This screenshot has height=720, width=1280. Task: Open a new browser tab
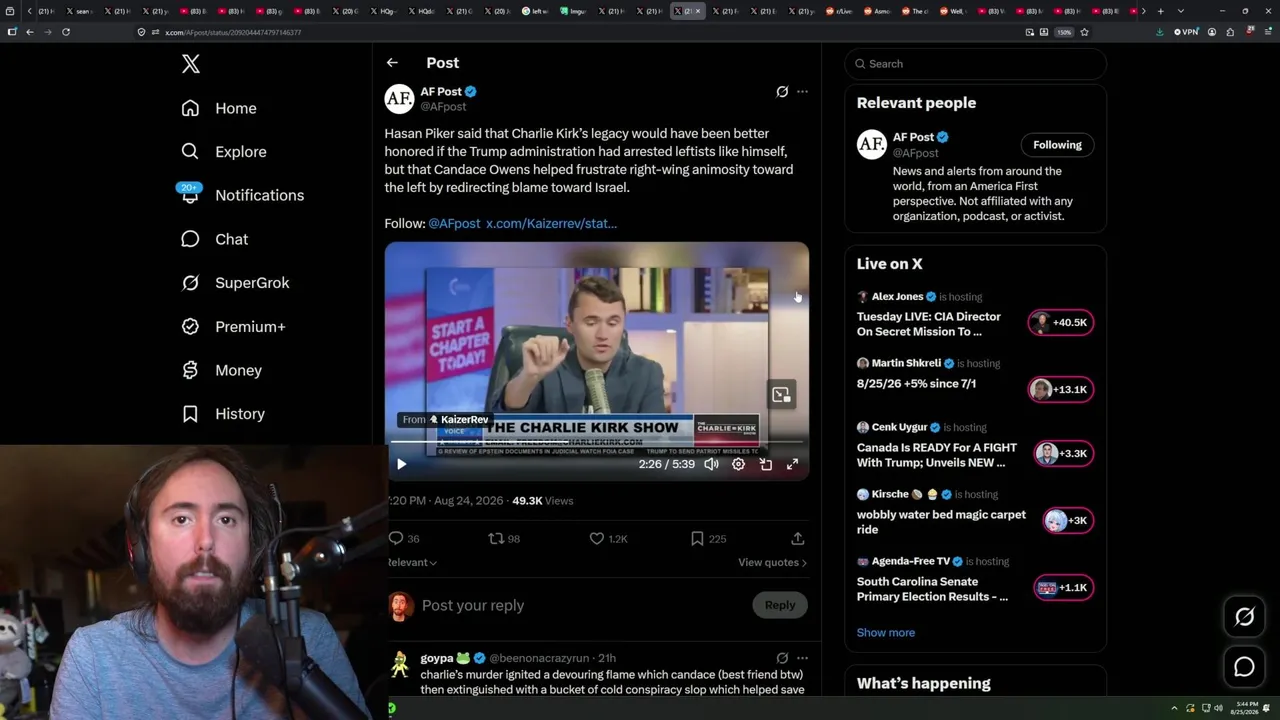click(1160, 11)
